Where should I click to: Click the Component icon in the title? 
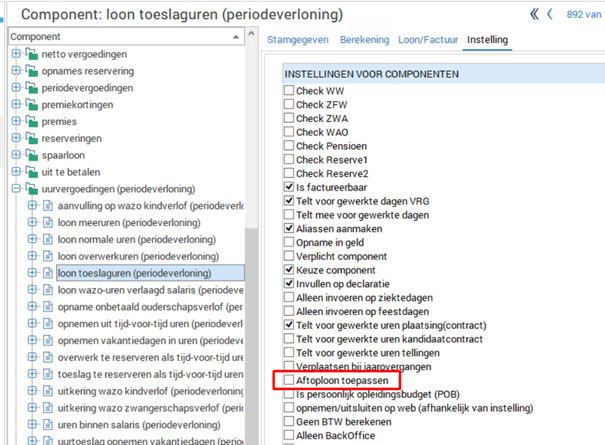click(9, 15)
